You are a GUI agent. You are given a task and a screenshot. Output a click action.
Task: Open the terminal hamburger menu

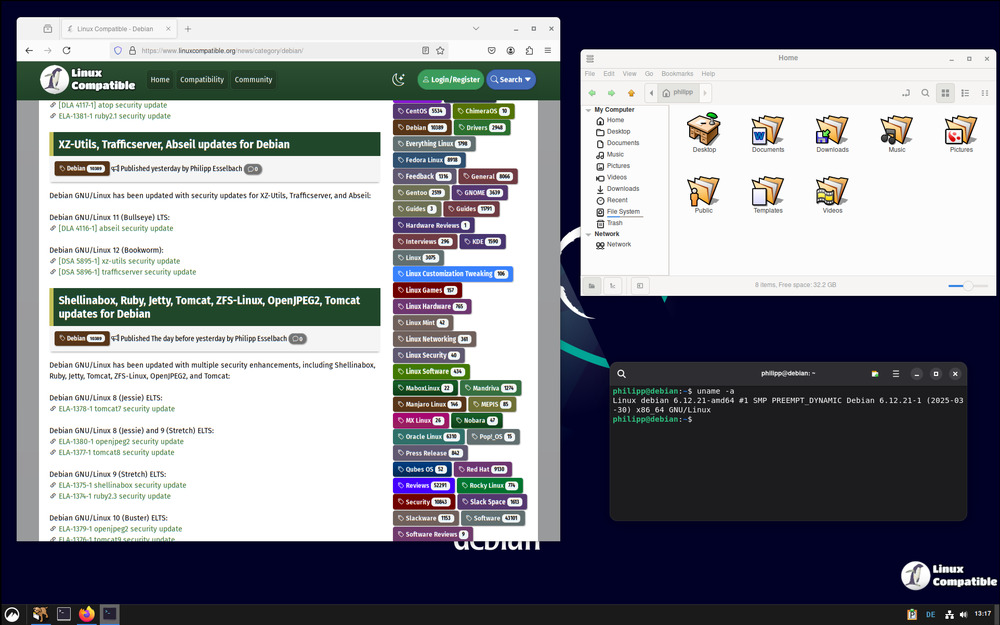point(895,373)
